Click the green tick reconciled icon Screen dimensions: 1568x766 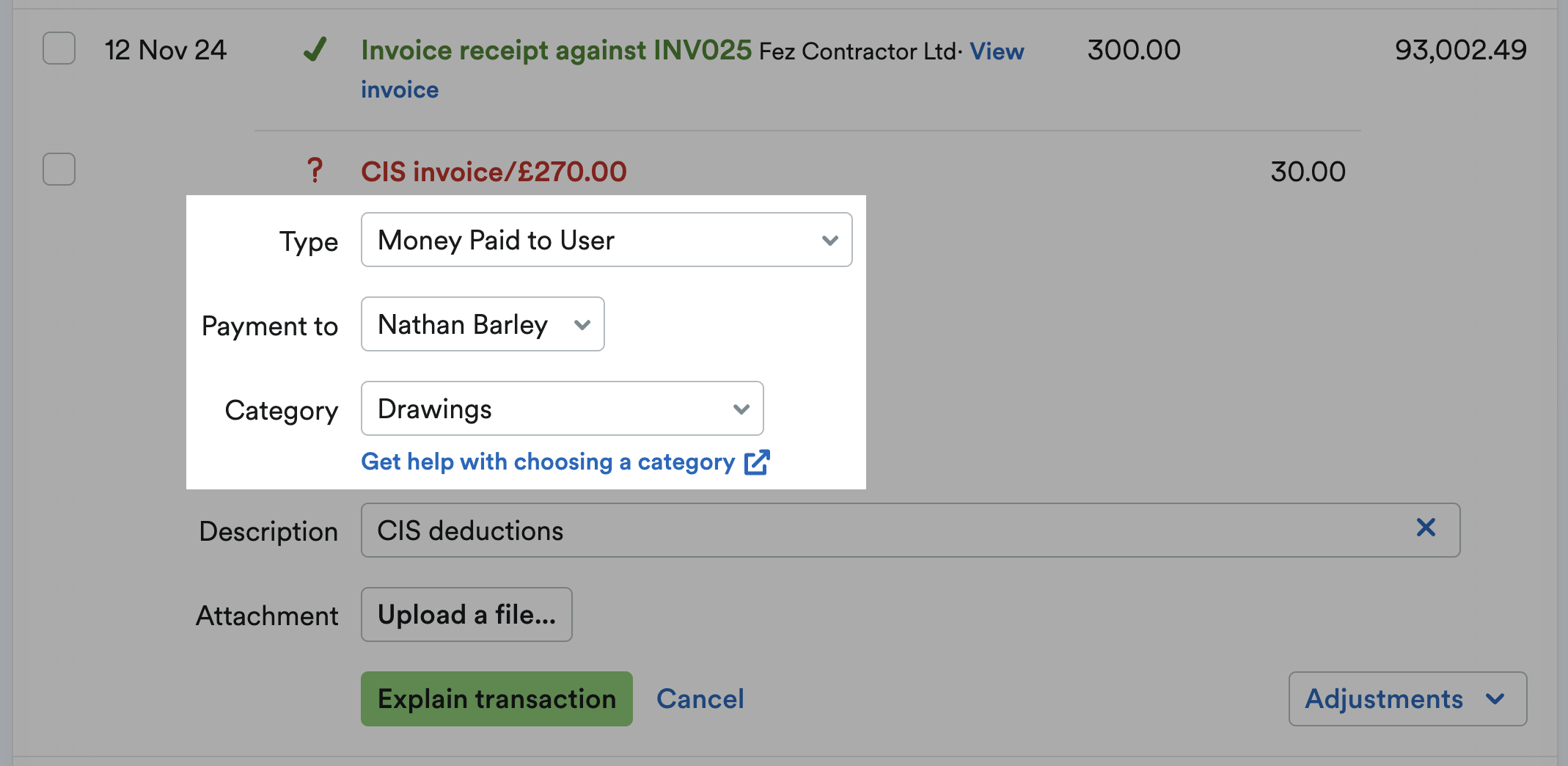click(x=315, y=50)
